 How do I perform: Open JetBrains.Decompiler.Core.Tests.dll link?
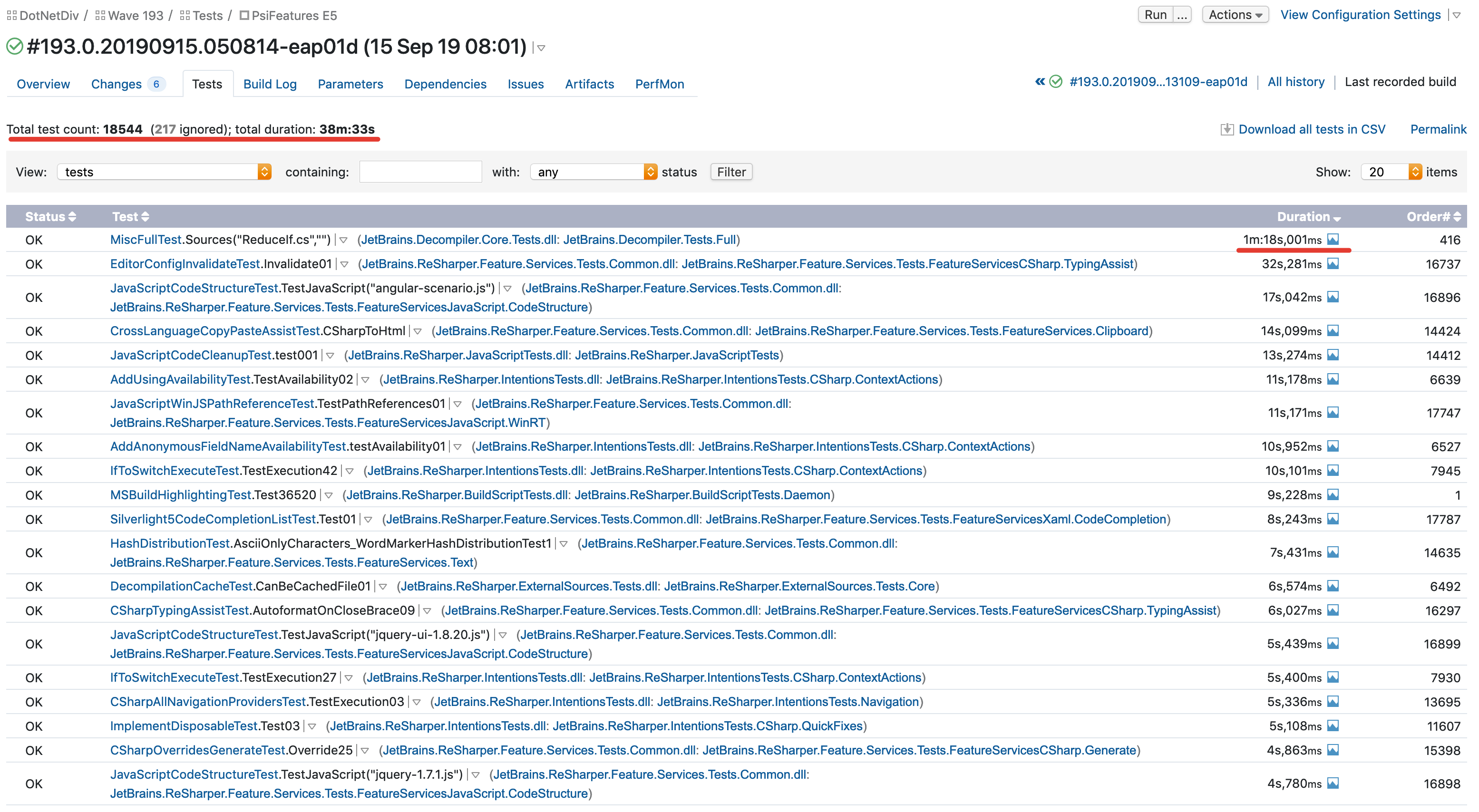[x=458, y=239]
